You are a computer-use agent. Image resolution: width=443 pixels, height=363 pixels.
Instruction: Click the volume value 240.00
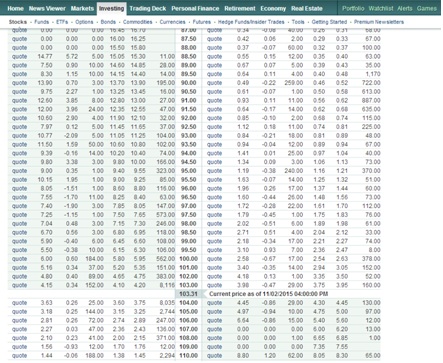point(294,171)
